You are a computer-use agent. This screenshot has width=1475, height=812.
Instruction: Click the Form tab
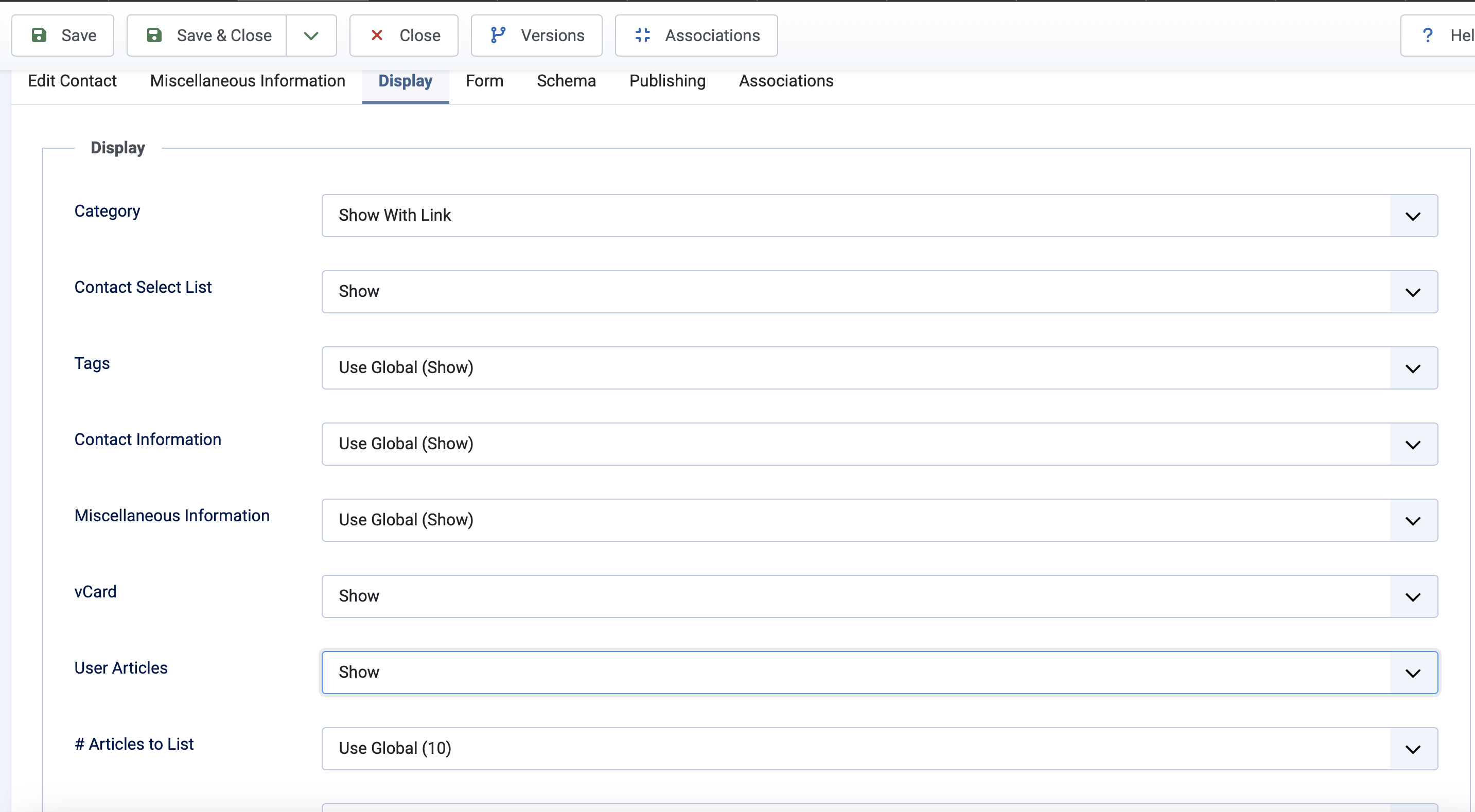click(484, 81)
